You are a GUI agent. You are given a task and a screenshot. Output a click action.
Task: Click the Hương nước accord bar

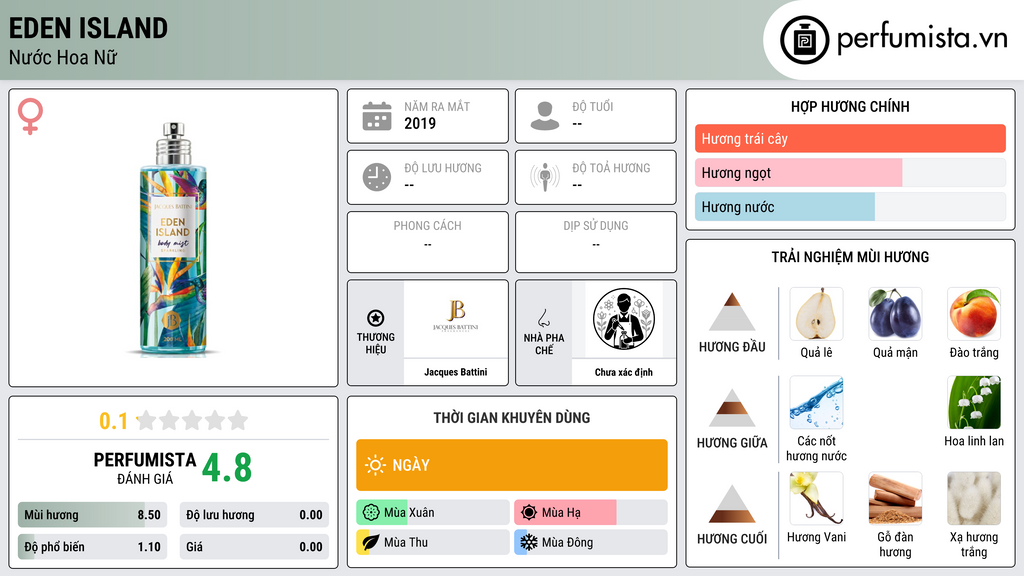(x=850, y=207)
